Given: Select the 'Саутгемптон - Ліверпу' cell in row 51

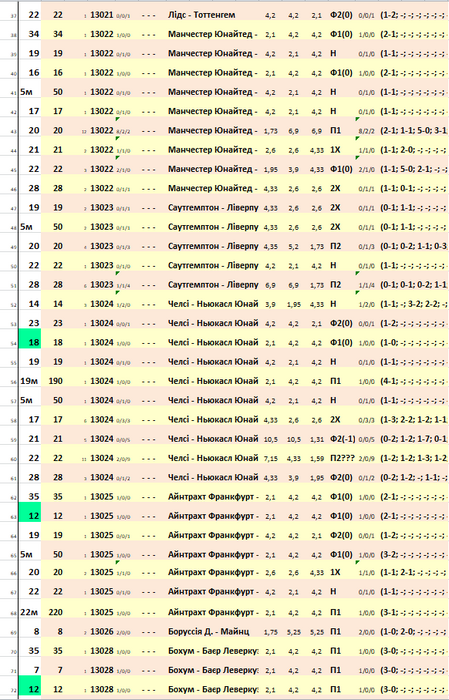Looking at the screenshot, I should pyautogui.click(x=213, y=284).
